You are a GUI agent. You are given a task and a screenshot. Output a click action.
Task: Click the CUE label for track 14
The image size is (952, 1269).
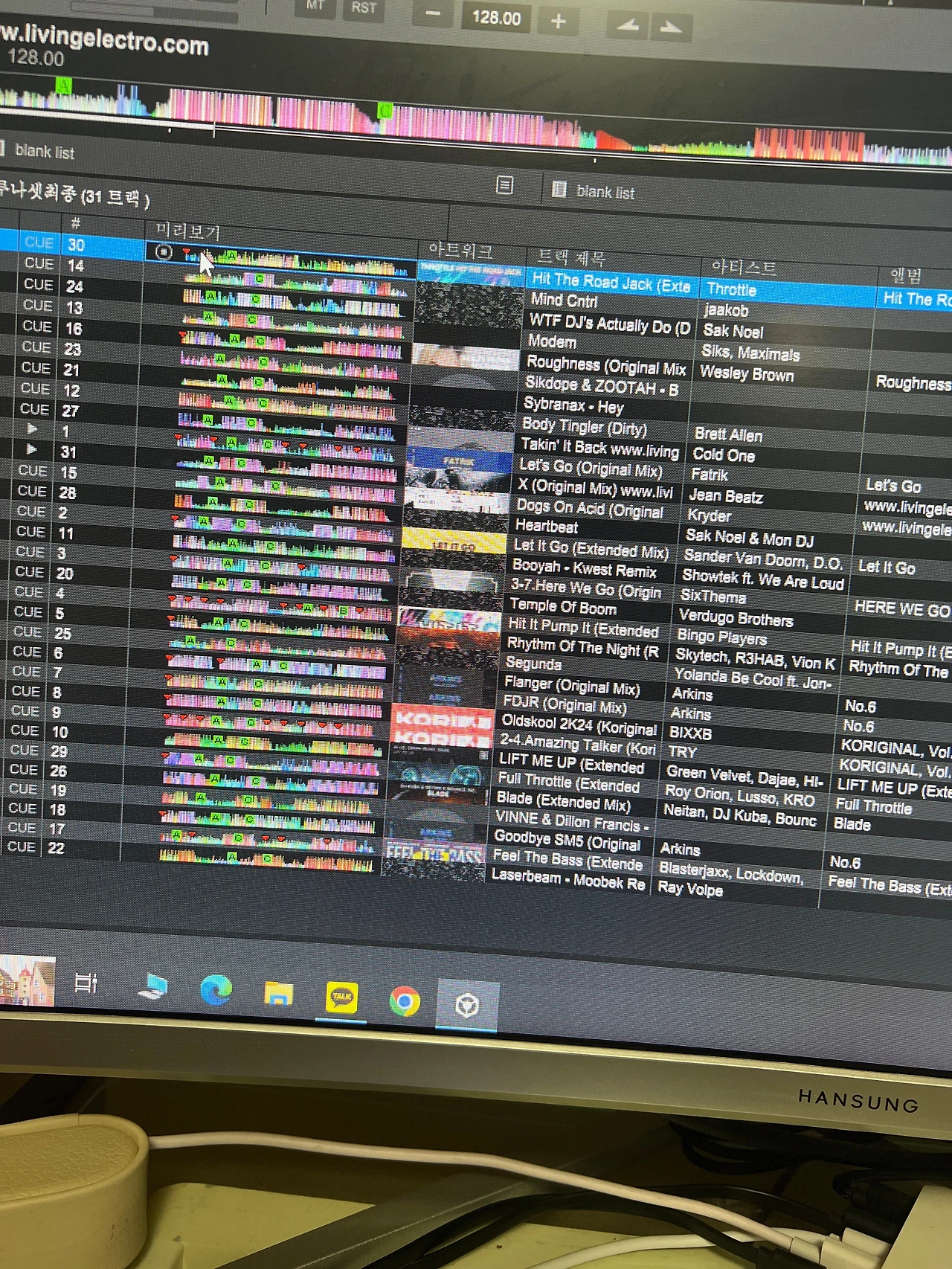[x=39, y=263]
